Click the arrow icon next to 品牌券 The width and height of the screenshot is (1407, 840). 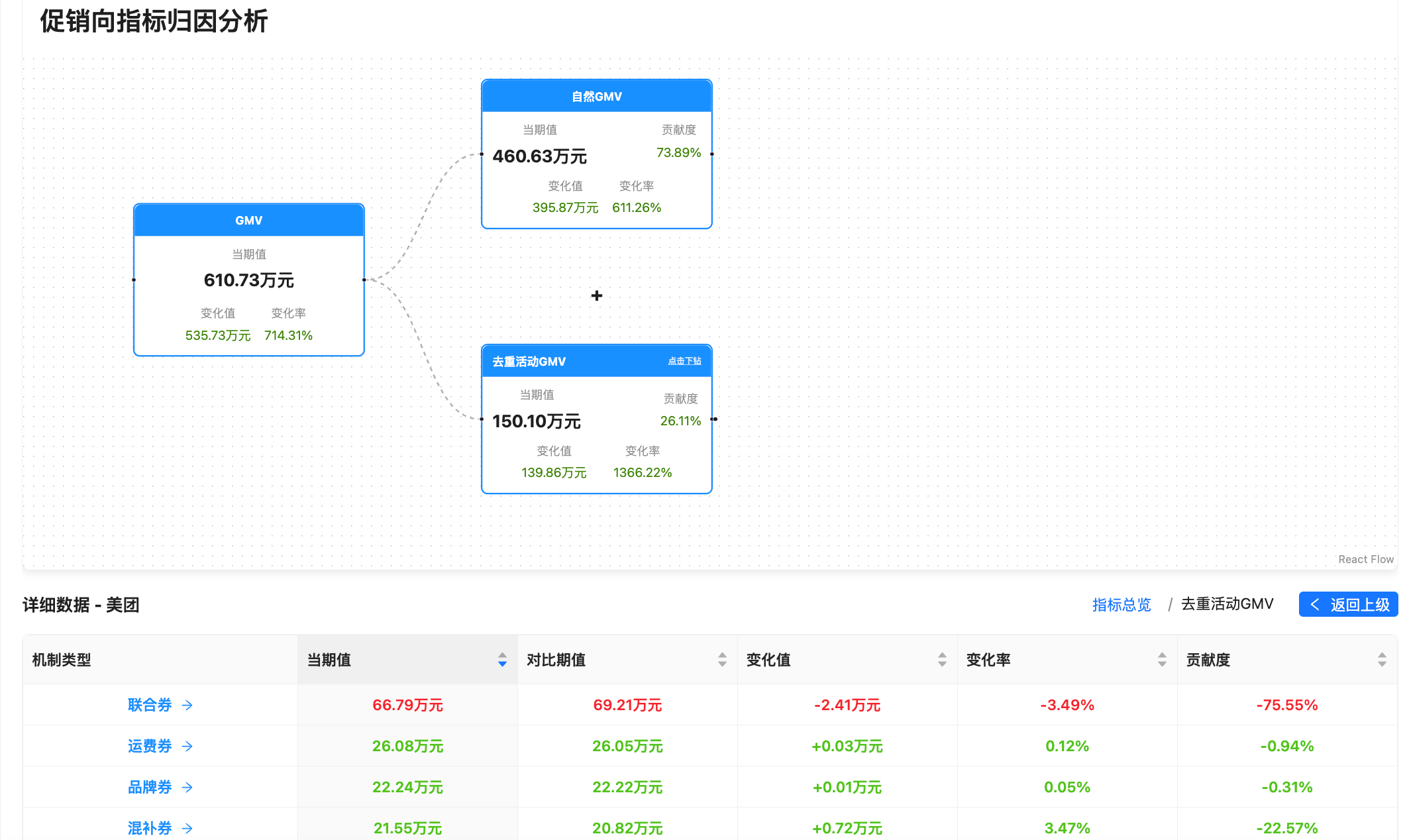[187, 788]
